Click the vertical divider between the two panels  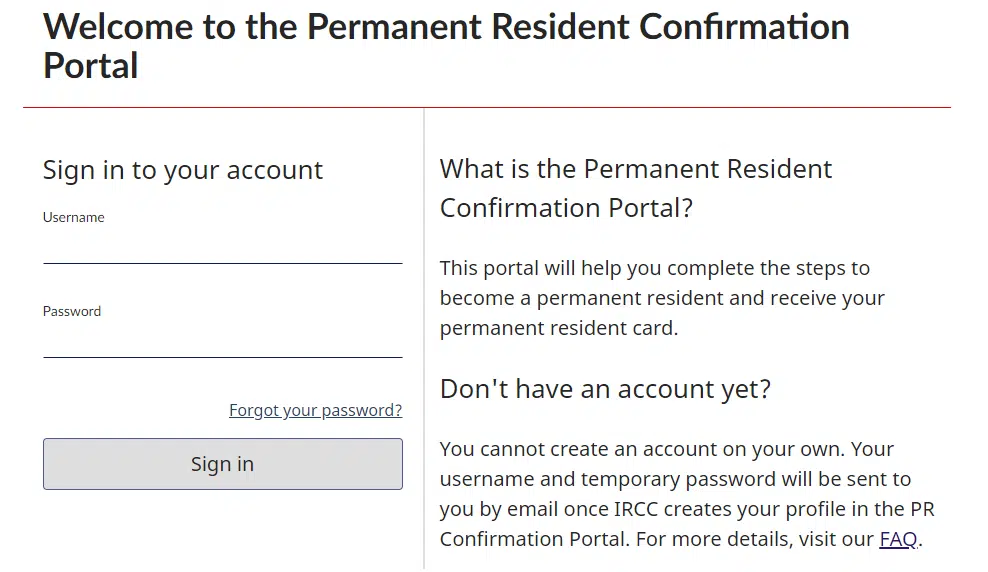(424, 340)
